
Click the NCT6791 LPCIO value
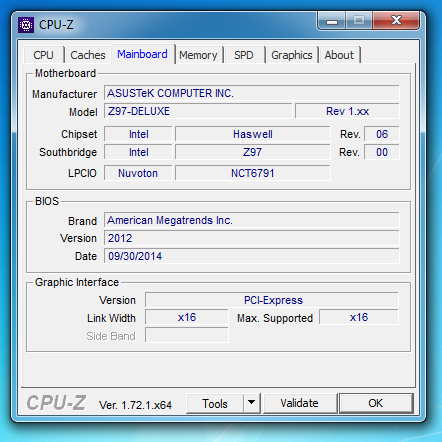click(253, 173)
